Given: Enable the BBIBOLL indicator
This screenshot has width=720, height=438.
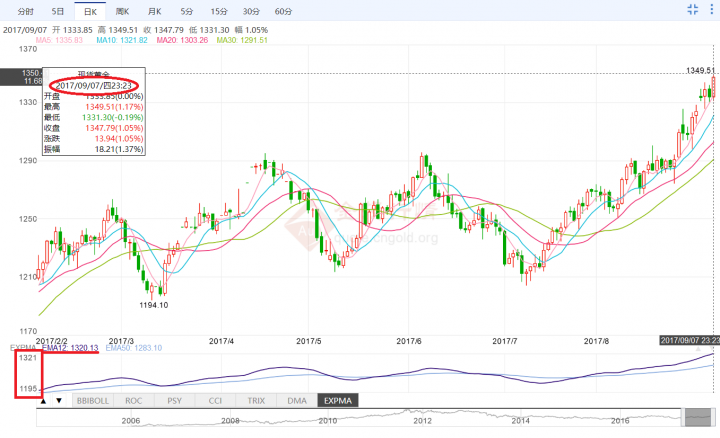Looking at the screenshot, I should [x=92, y=400].
